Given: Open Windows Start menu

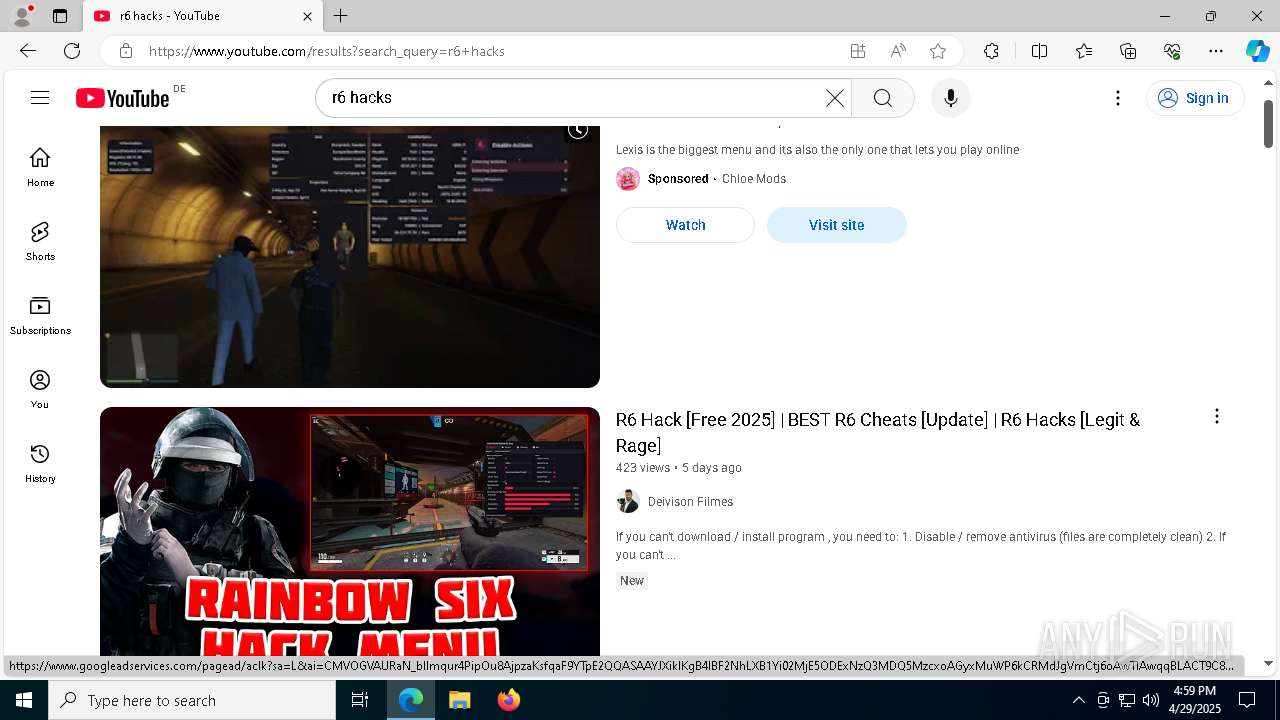Looking at the screenshot, I should [x=24, y=700].
